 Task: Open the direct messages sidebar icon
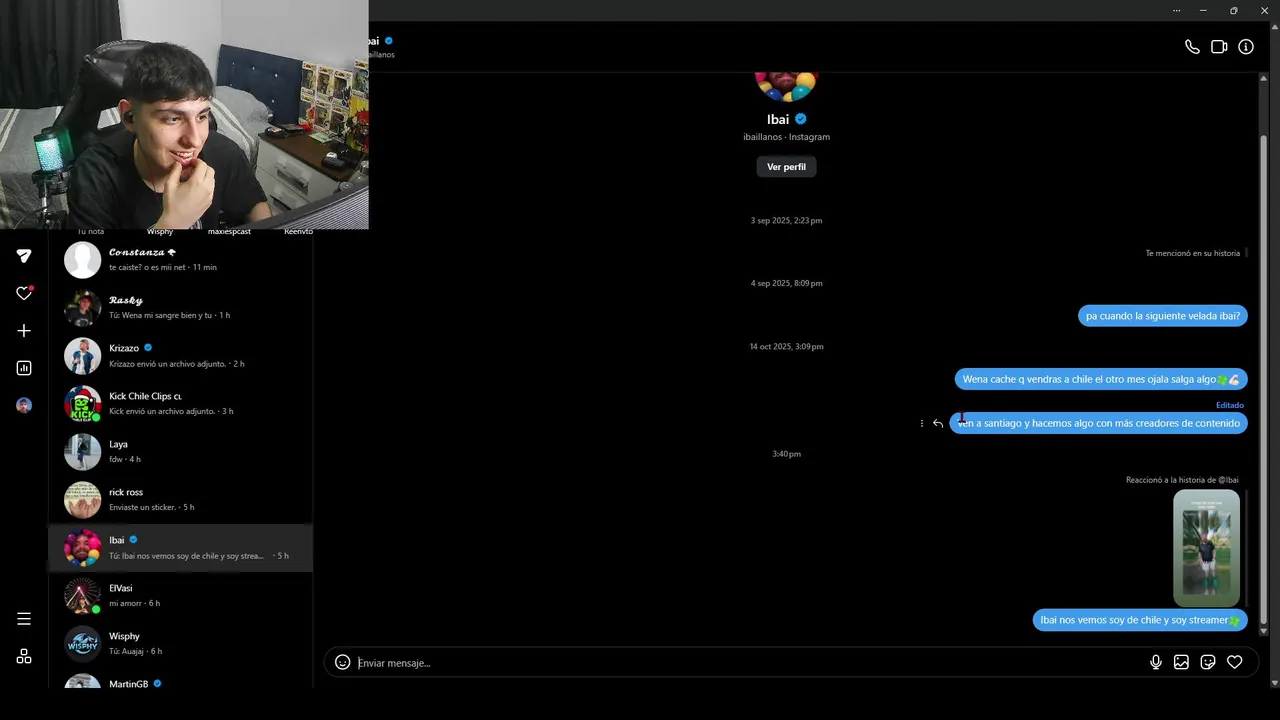click(x=24, y=256)
